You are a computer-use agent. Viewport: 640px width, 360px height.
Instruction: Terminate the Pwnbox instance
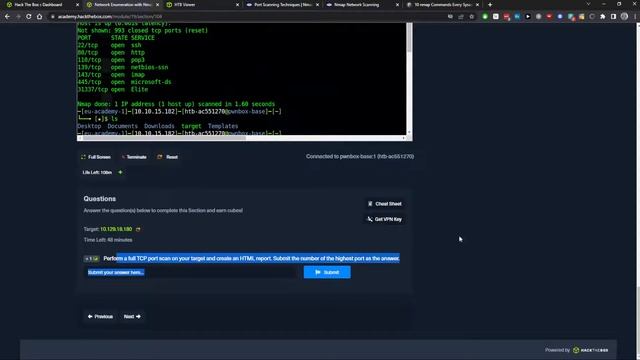point(134,157)
